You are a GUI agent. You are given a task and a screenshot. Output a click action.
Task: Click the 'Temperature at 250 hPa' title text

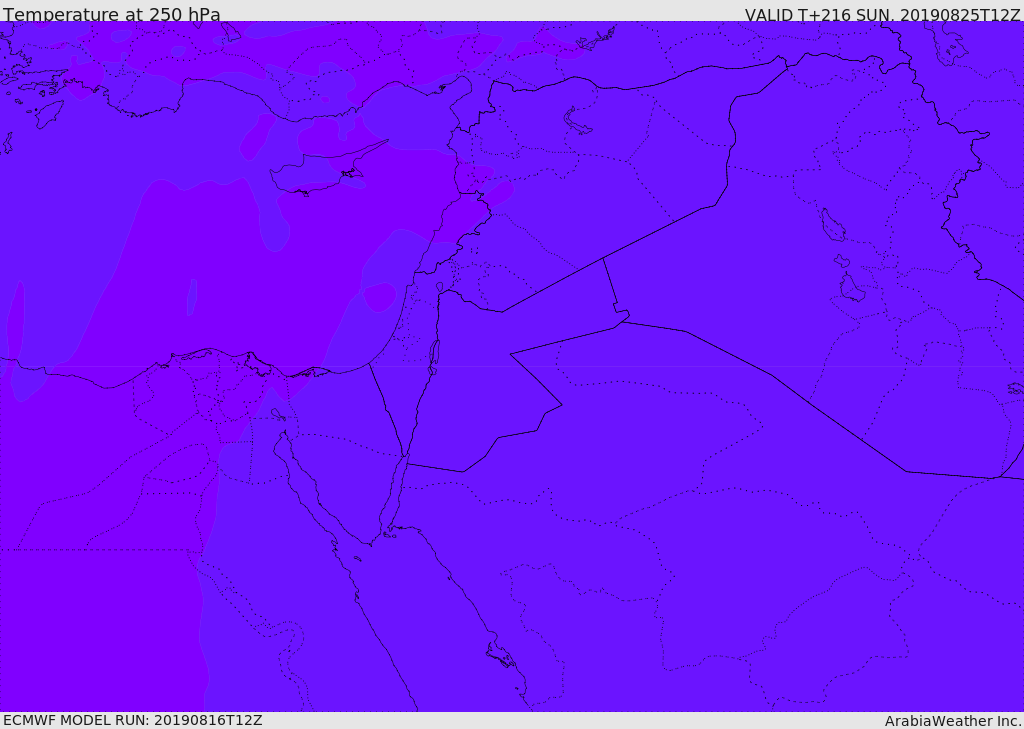112,14
